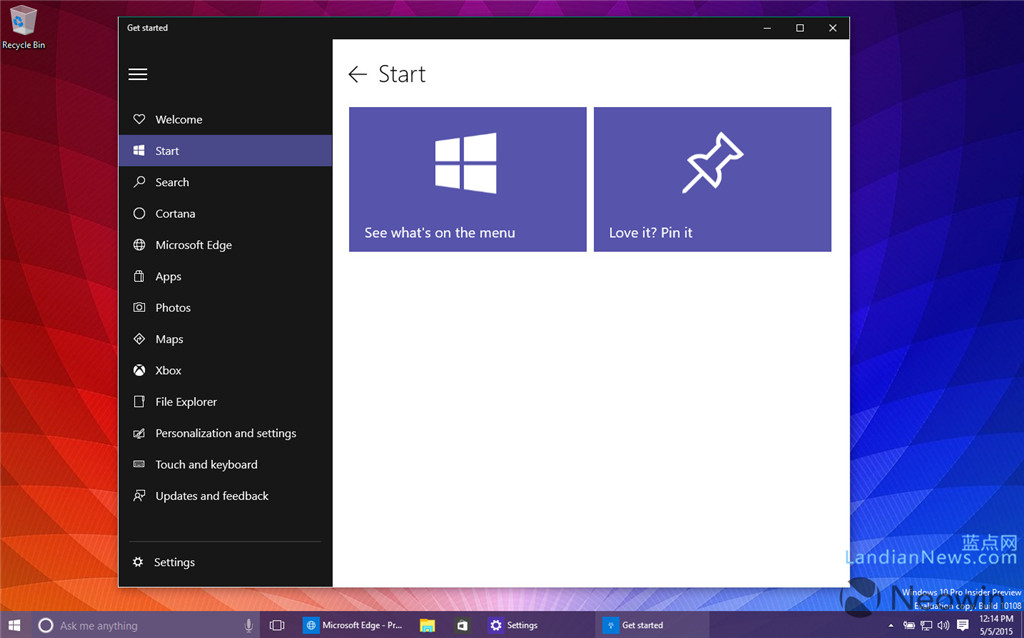Open the Maps topic icon

(x=137, y=338)
